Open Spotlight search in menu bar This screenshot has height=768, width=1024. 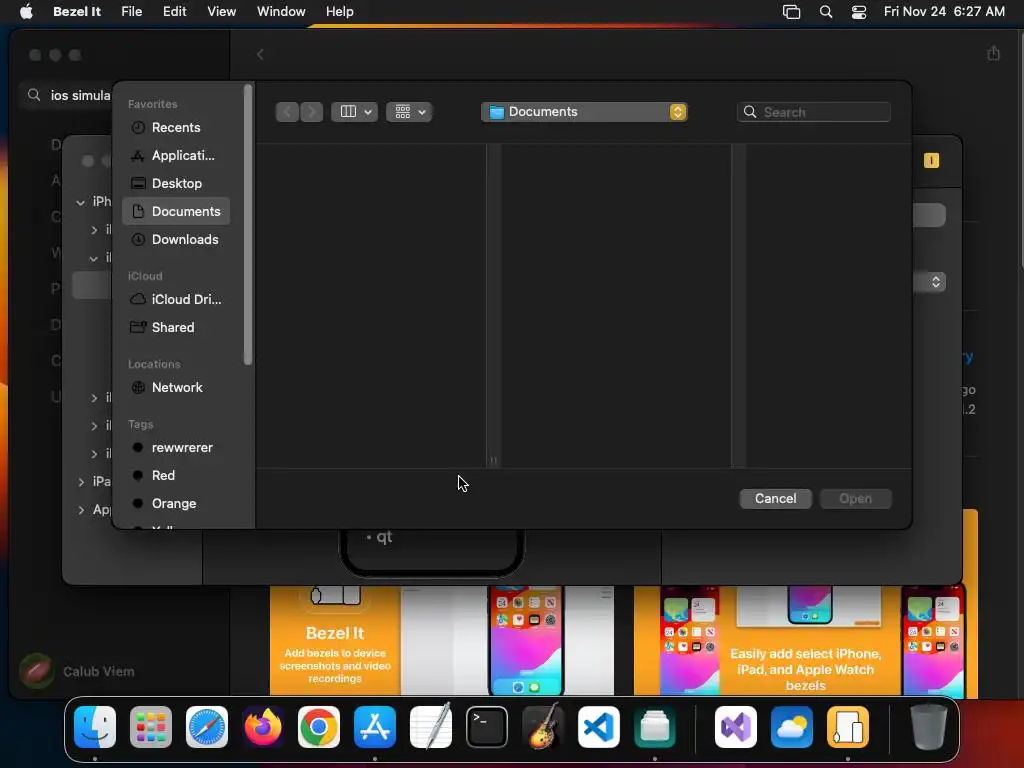tap(825, 12)
